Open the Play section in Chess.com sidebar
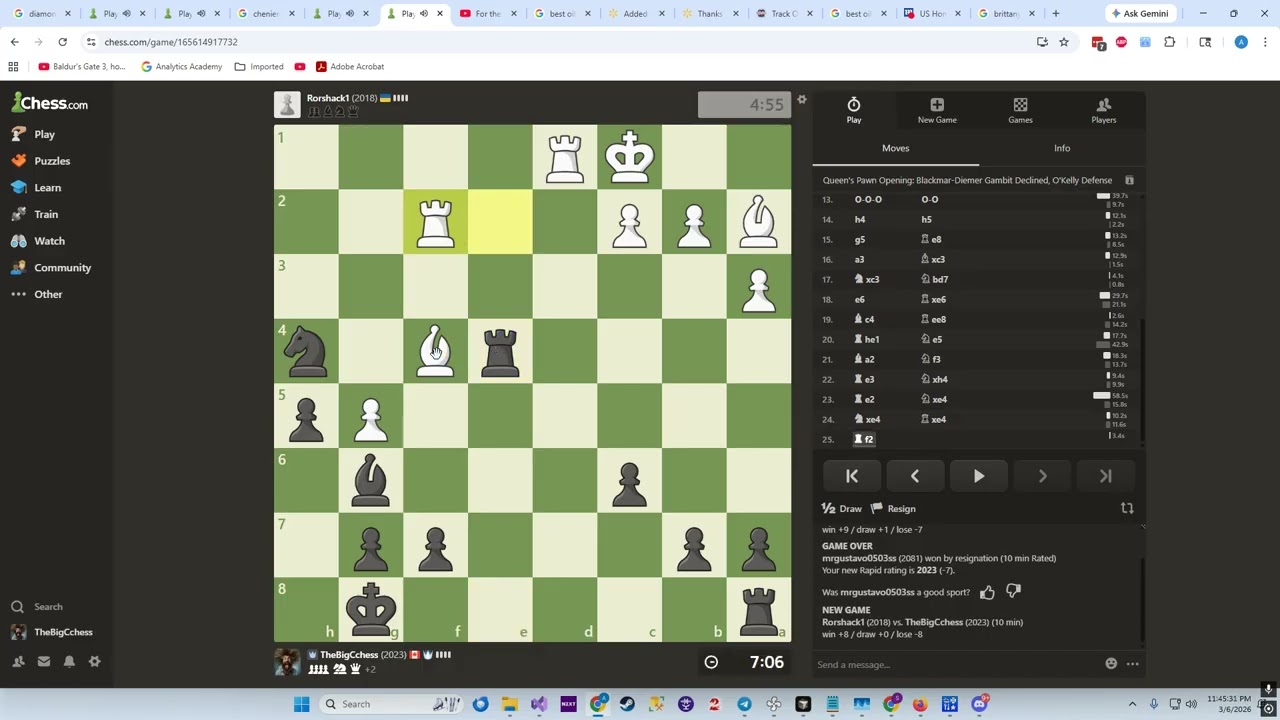 34,134
